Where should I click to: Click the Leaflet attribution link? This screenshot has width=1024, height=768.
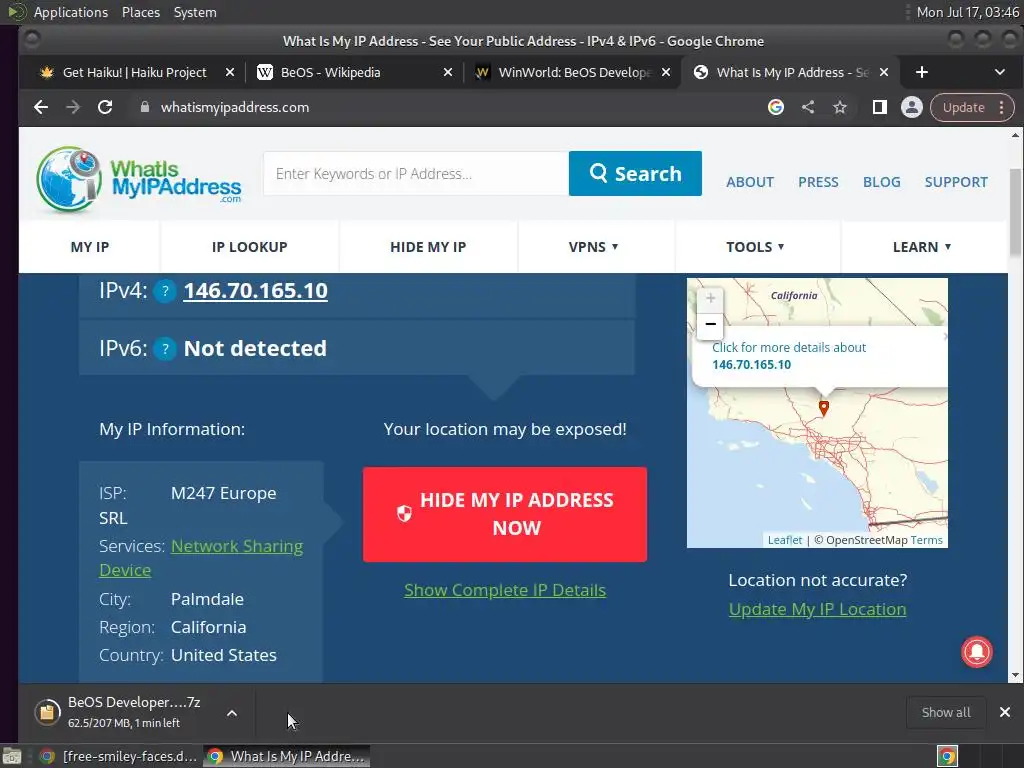click(x=784, y=540)
